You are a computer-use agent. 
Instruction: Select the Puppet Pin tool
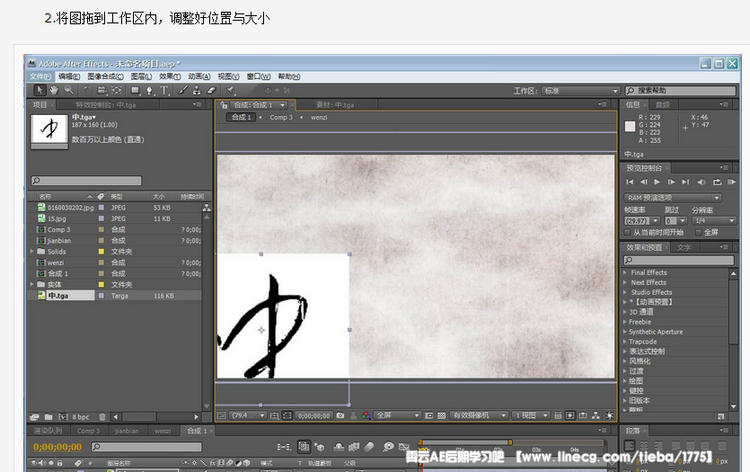[x=231, y=90]
